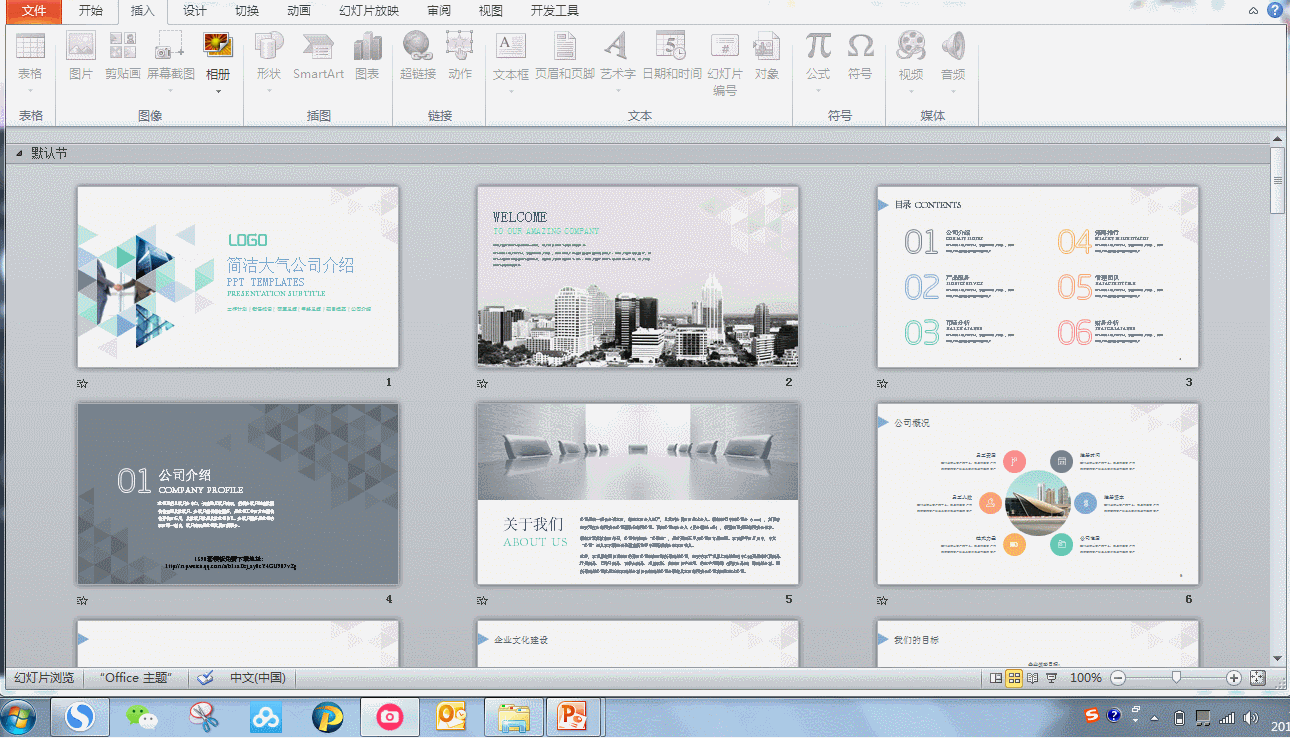Insert a 文本框 text box

(x=510, y=47)
